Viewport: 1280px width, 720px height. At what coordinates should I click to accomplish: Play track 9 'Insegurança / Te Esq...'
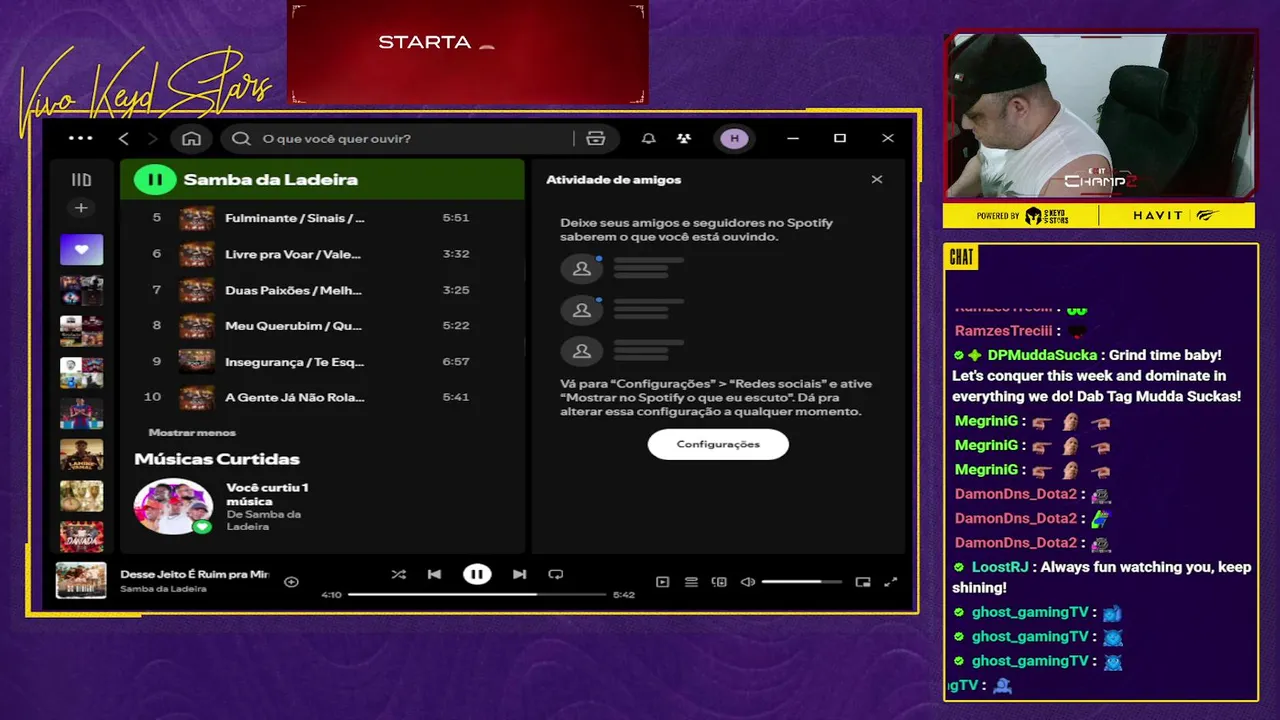click(322, 361)
